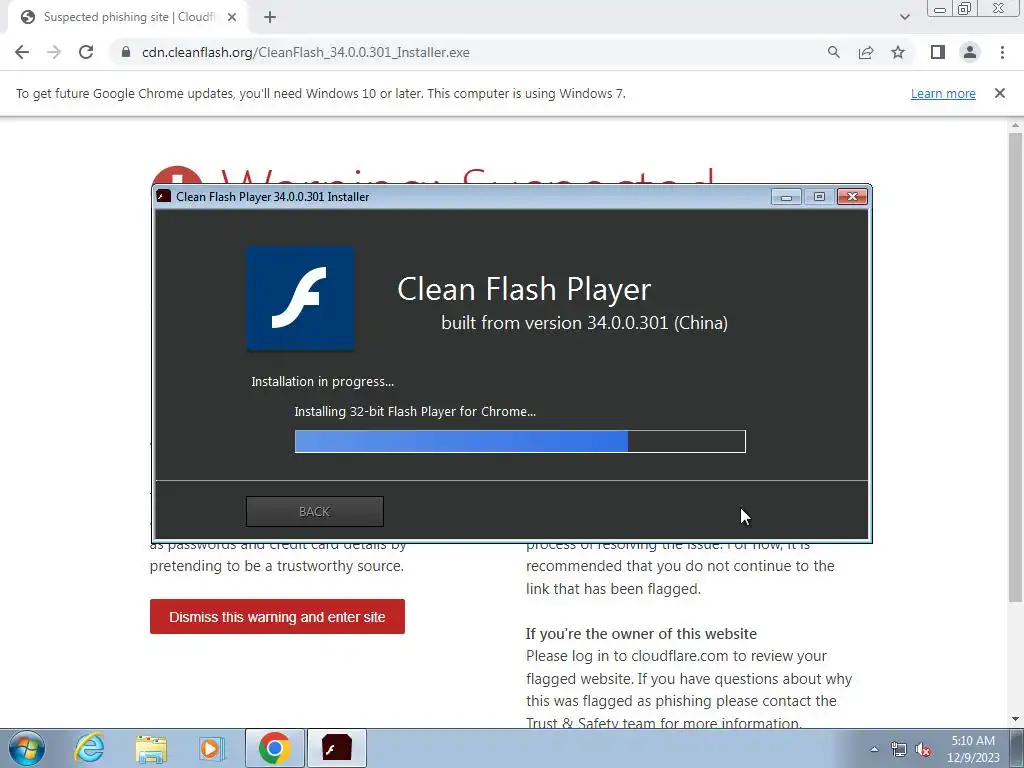Open the Learn more link
The height and width of the screenshot is (768, 1024).
(x=943, y=93)
